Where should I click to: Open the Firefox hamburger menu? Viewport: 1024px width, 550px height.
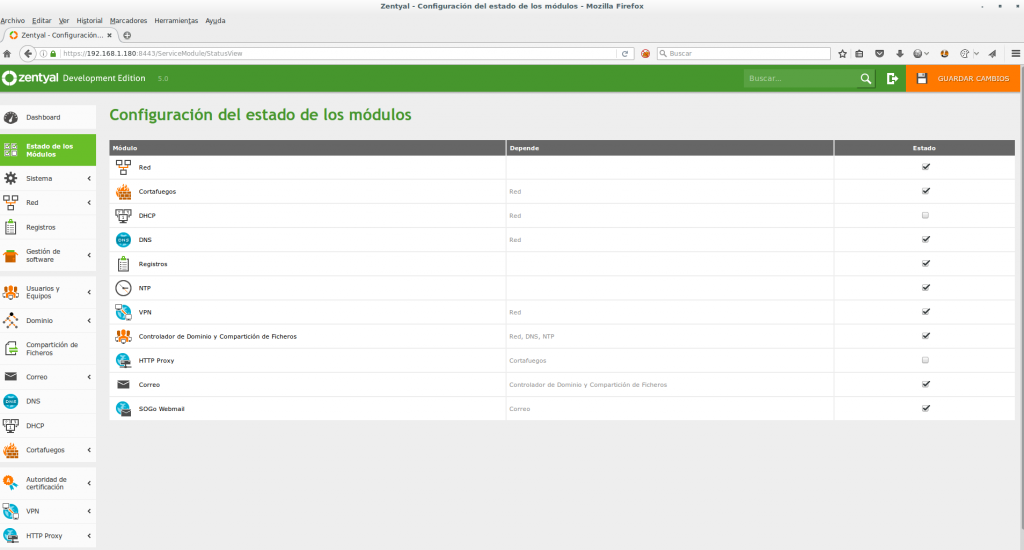(1016, 54)
